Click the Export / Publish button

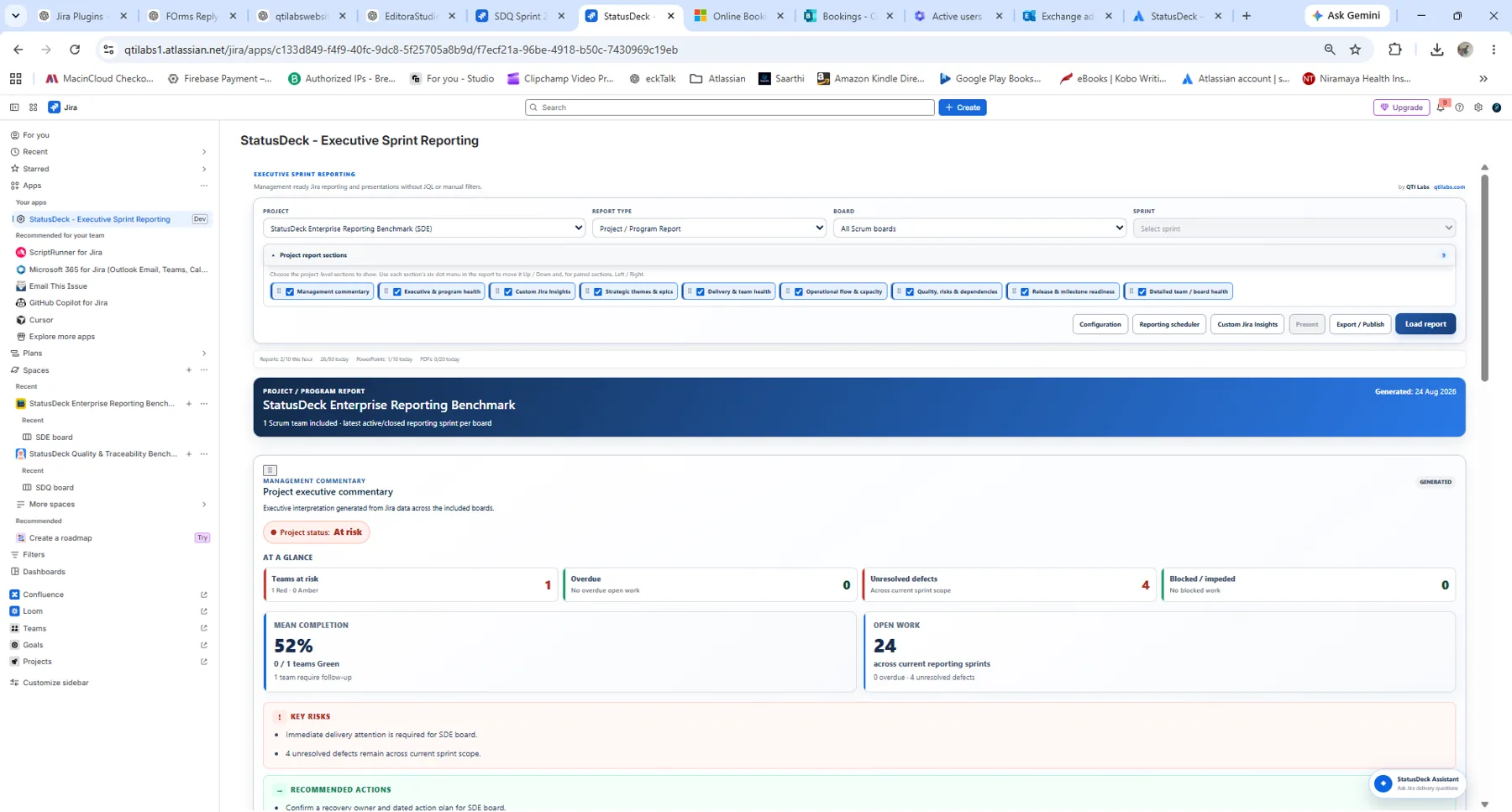pos(1360,324)
